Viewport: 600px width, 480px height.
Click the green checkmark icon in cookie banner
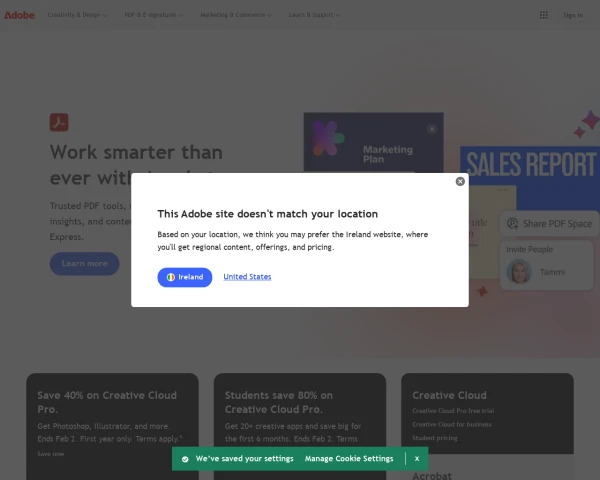[185, 459]
